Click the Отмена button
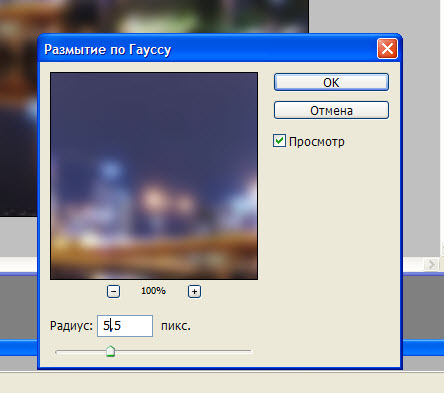Screen dimensions: 444x393 click(331, 110)
